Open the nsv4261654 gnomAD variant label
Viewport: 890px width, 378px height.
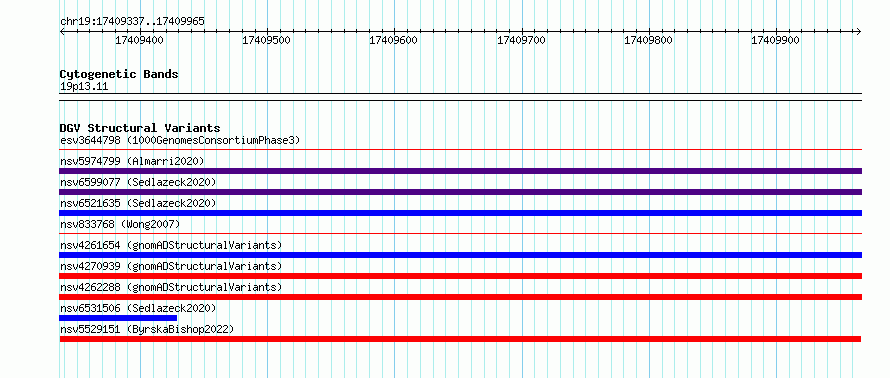(x=171, y=245)
